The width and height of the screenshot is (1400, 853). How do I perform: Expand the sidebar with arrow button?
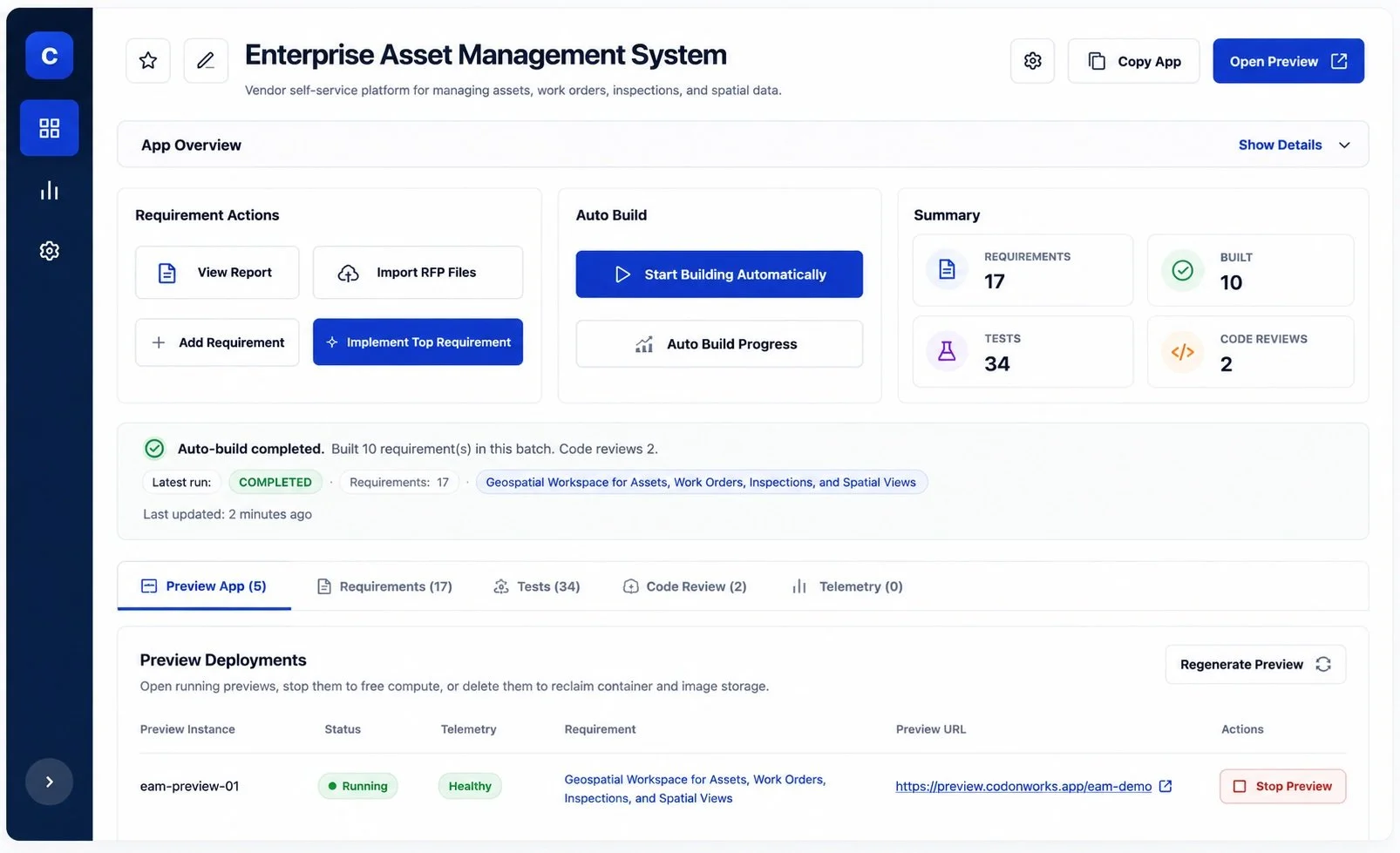tap(49, 782)
